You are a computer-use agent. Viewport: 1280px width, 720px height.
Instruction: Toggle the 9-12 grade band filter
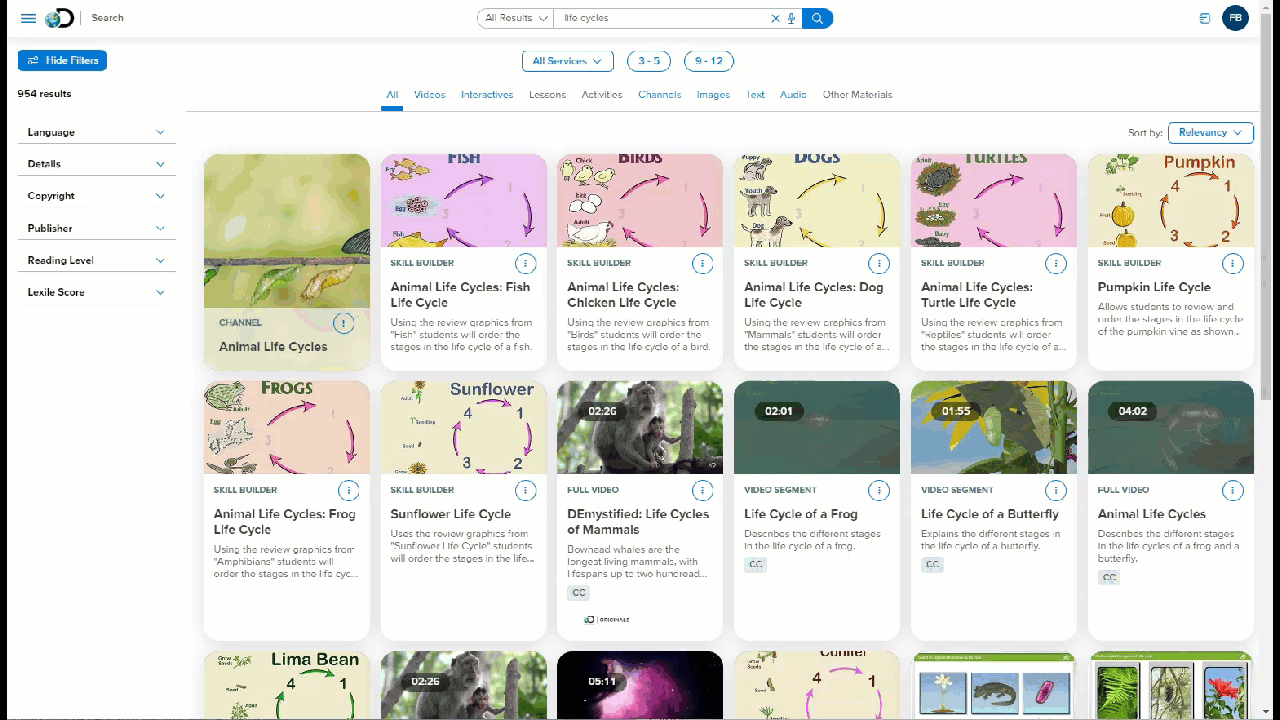[708, 60]
